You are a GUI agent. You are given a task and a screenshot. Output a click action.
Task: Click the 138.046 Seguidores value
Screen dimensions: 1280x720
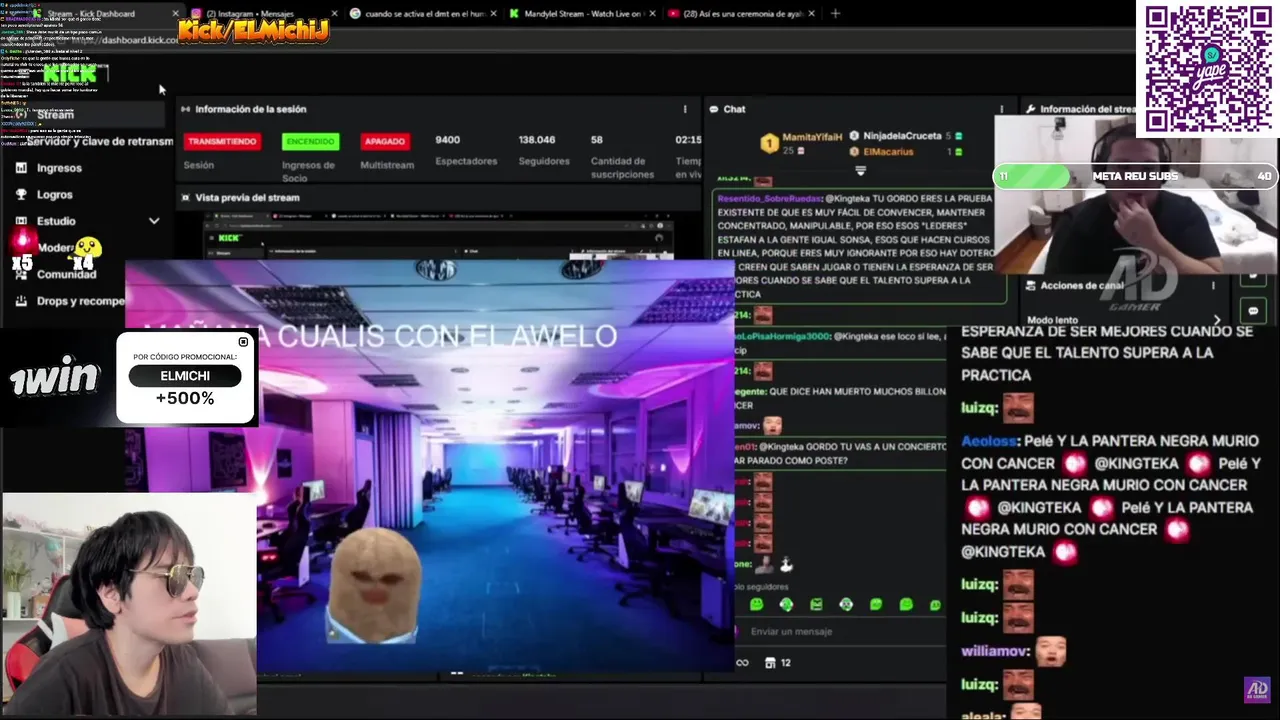click(537, 140)
